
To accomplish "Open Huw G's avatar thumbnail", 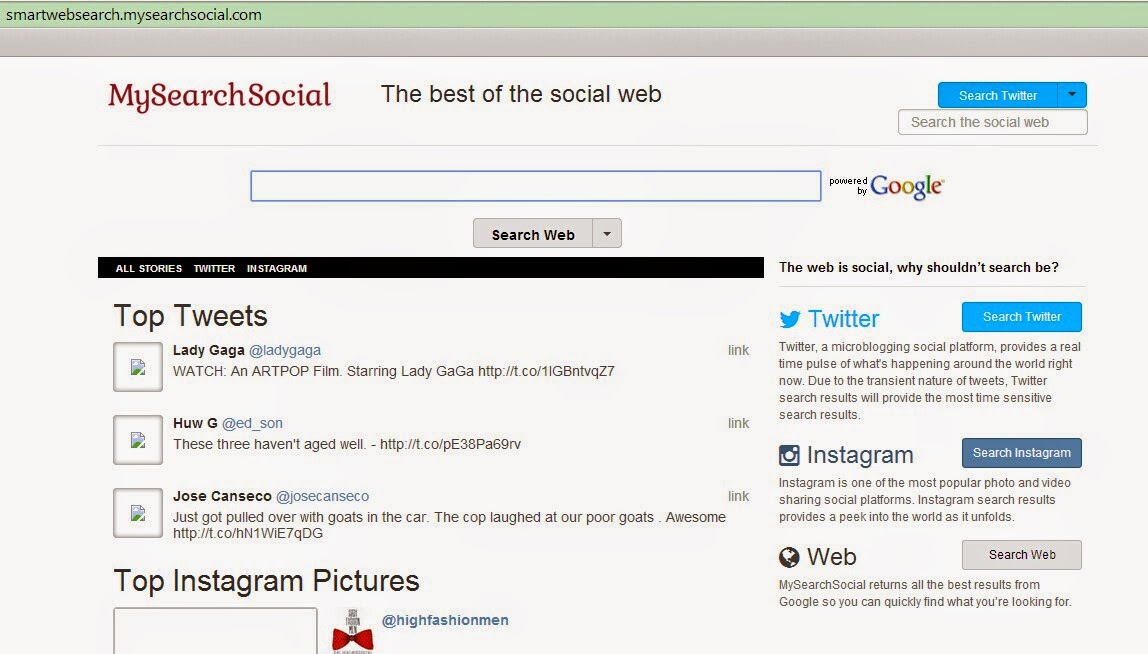I will click(x=138, y=440).
